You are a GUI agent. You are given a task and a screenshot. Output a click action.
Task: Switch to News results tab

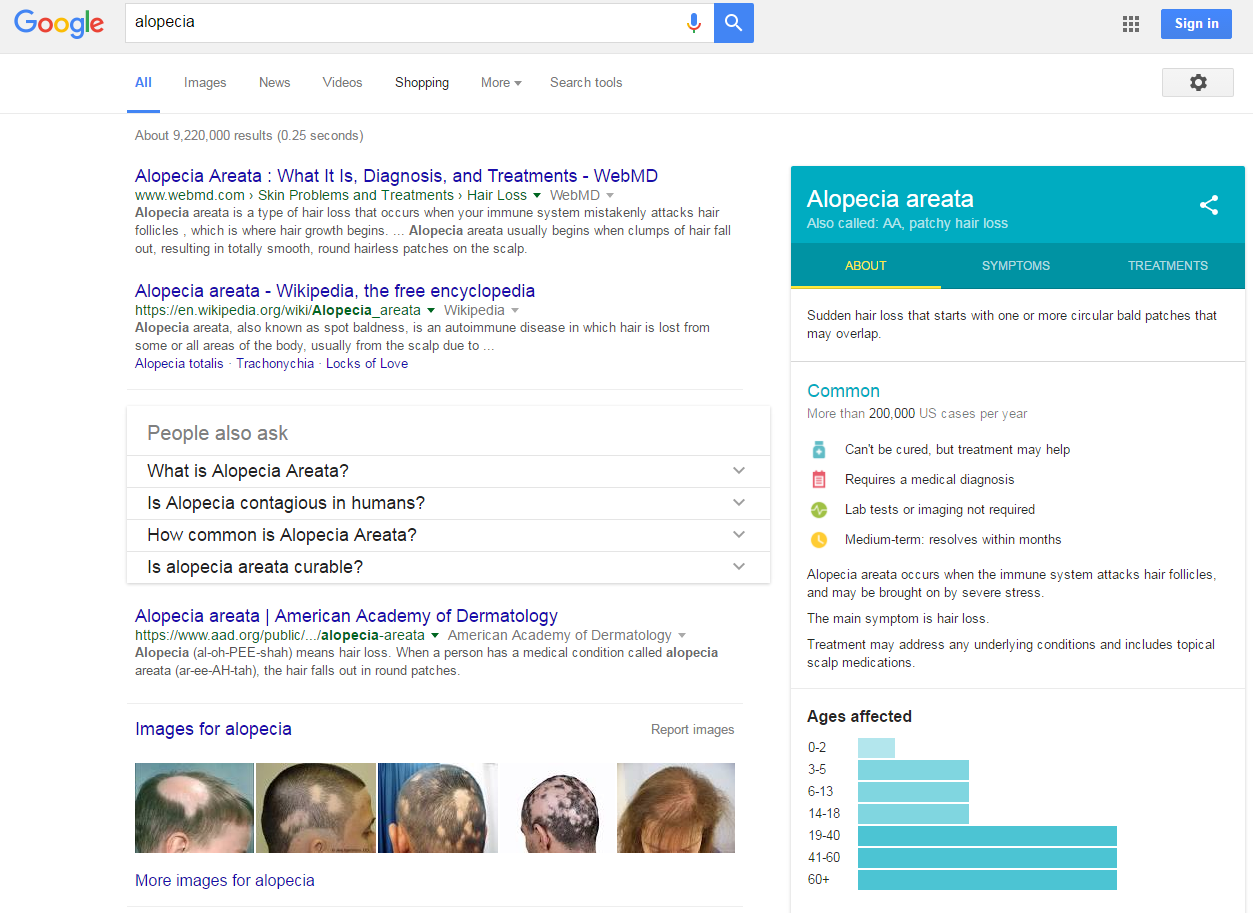pos(274,83)
